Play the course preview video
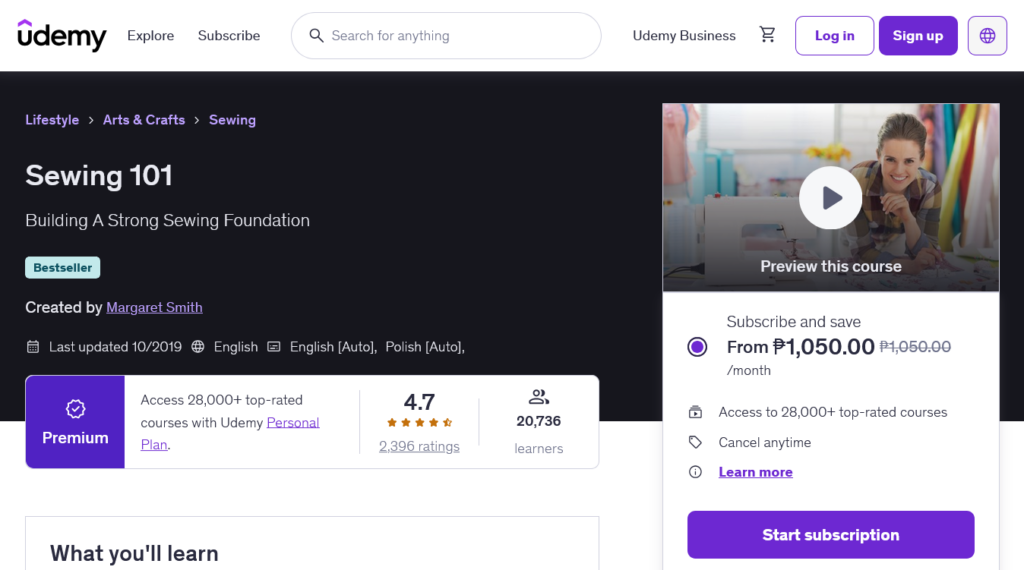The image size is (1024, 570). pos(830,197)
